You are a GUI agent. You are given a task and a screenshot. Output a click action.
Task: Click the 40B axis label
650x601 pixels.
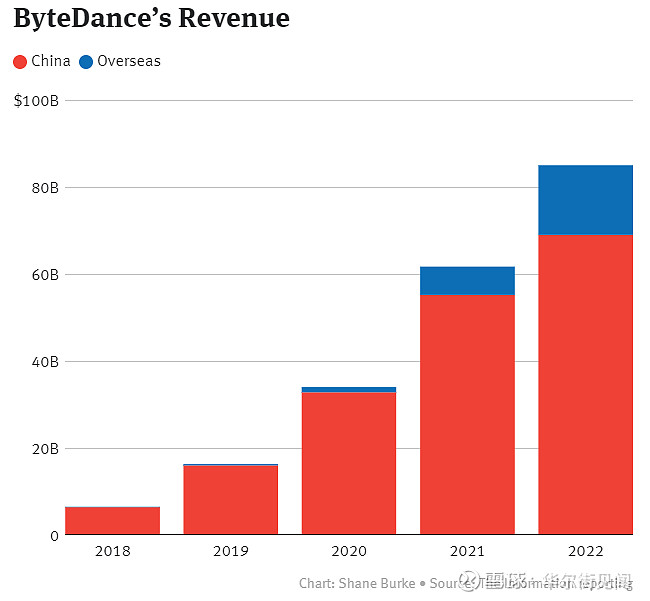(x=45, y=362)
